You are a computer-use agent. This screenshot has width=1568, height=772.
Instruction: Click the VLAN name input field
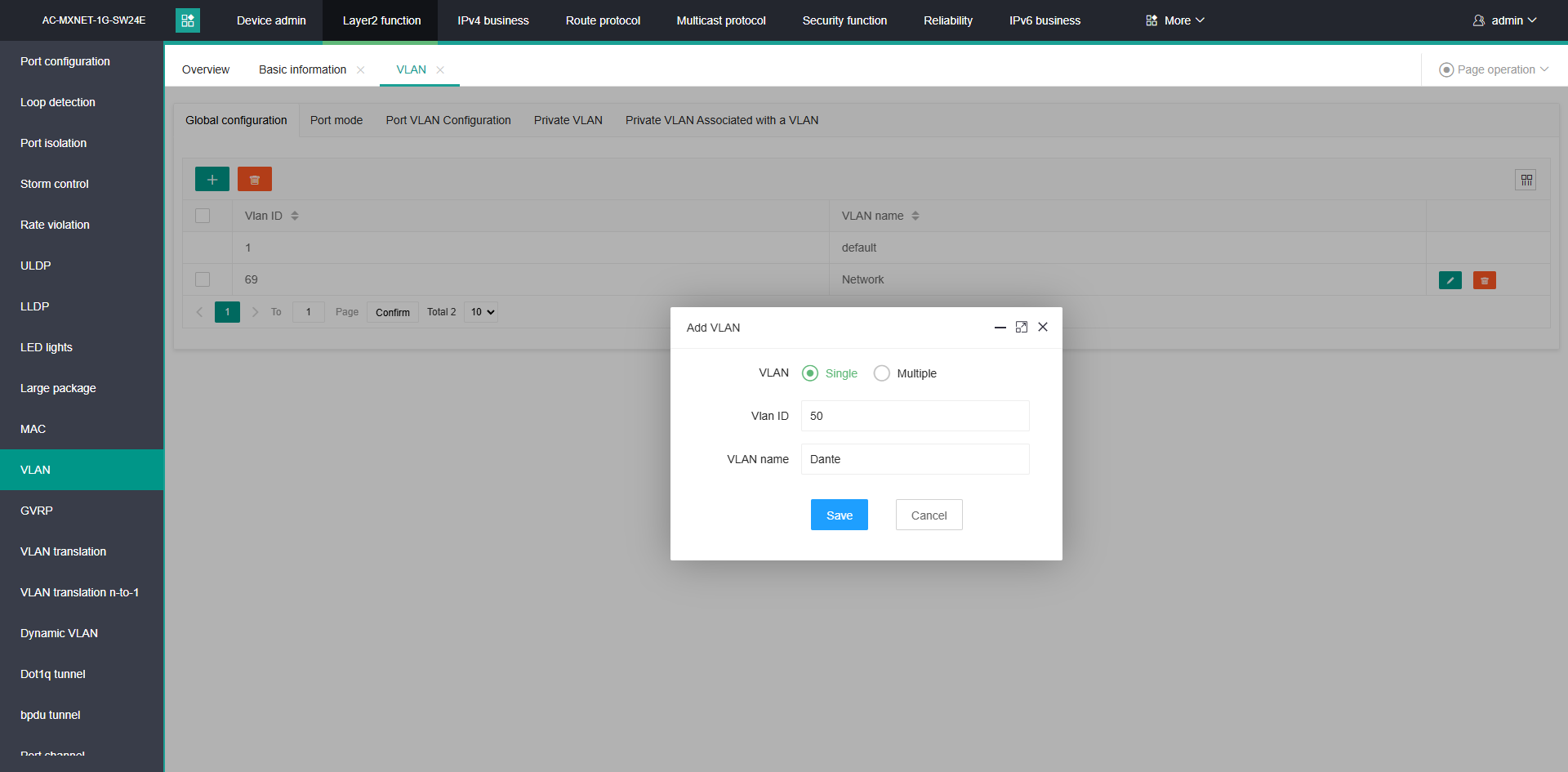915,459
